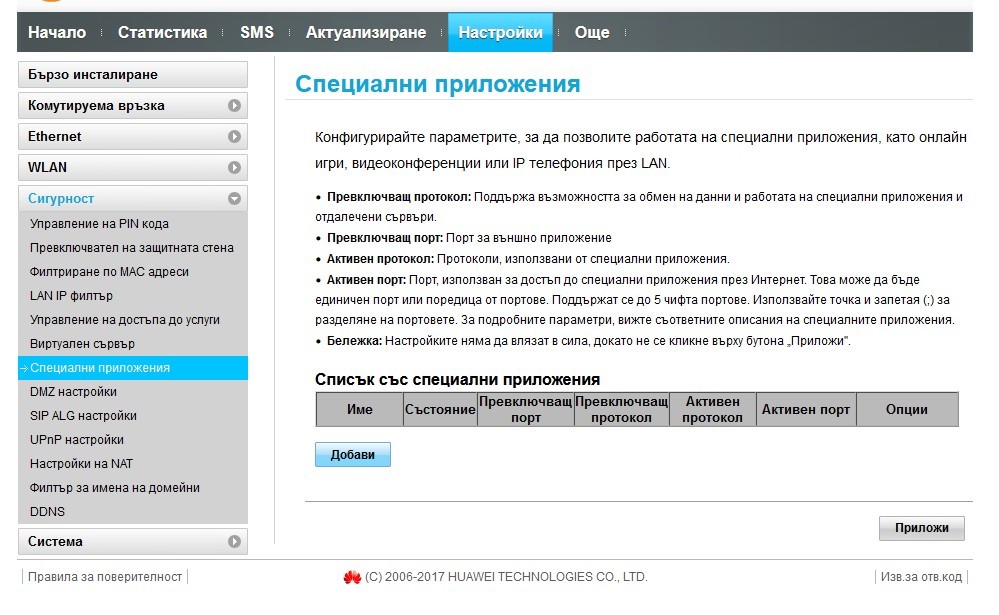Image resolution: width=999 pixels, height=615 pixels.
Task: Click the Име column header
Action: [x=360, y=410]
